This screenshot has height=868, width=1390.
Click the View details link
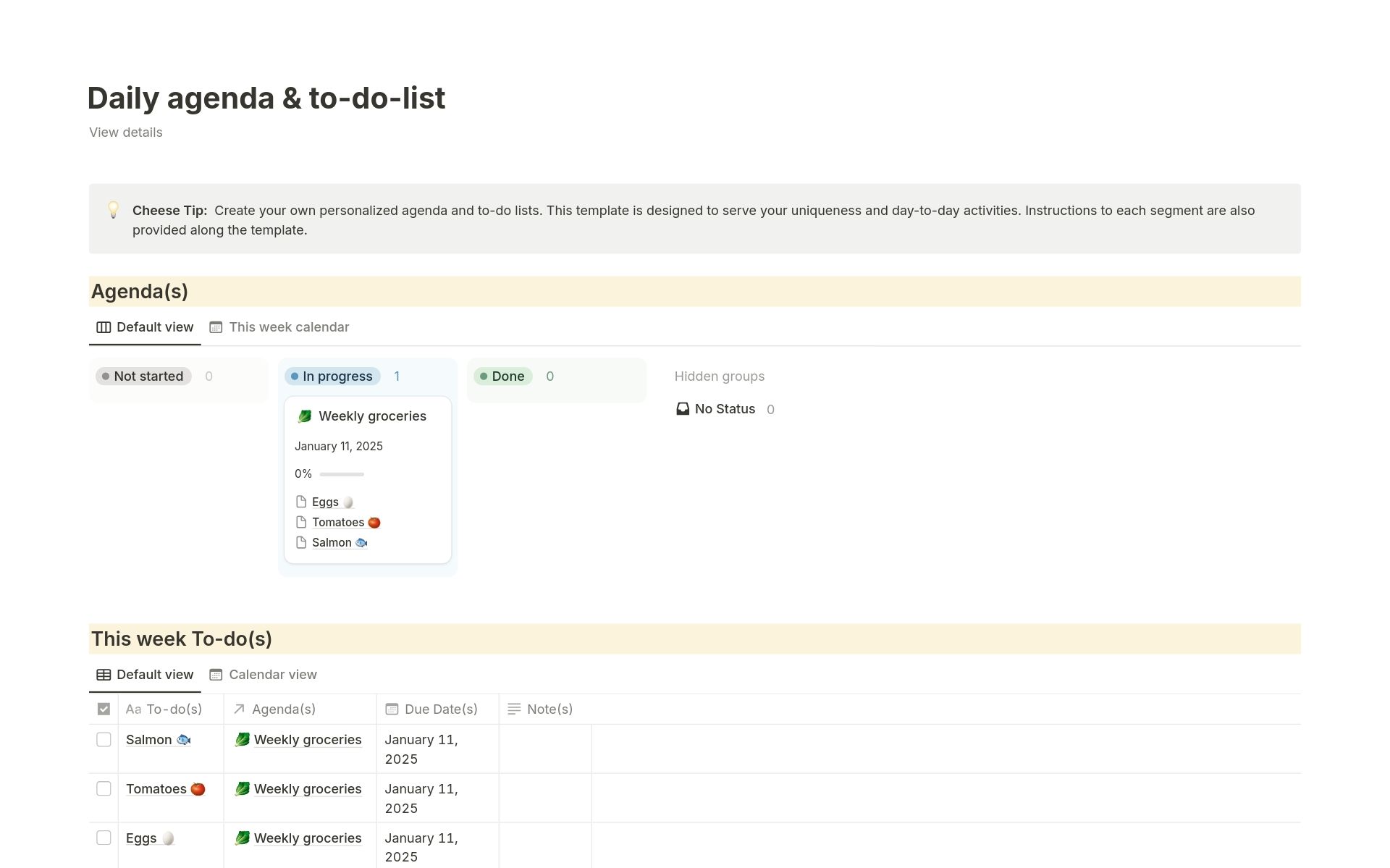[x=125, y=132]
